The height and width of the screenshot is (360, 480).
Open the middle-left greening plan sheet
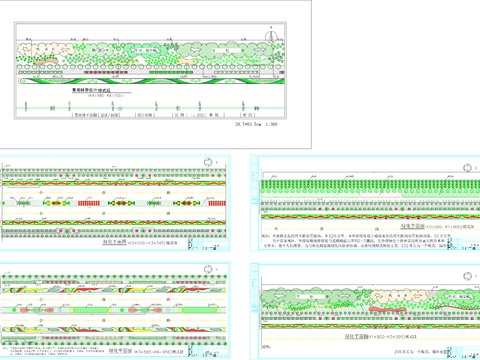click(x=115, y=203)
